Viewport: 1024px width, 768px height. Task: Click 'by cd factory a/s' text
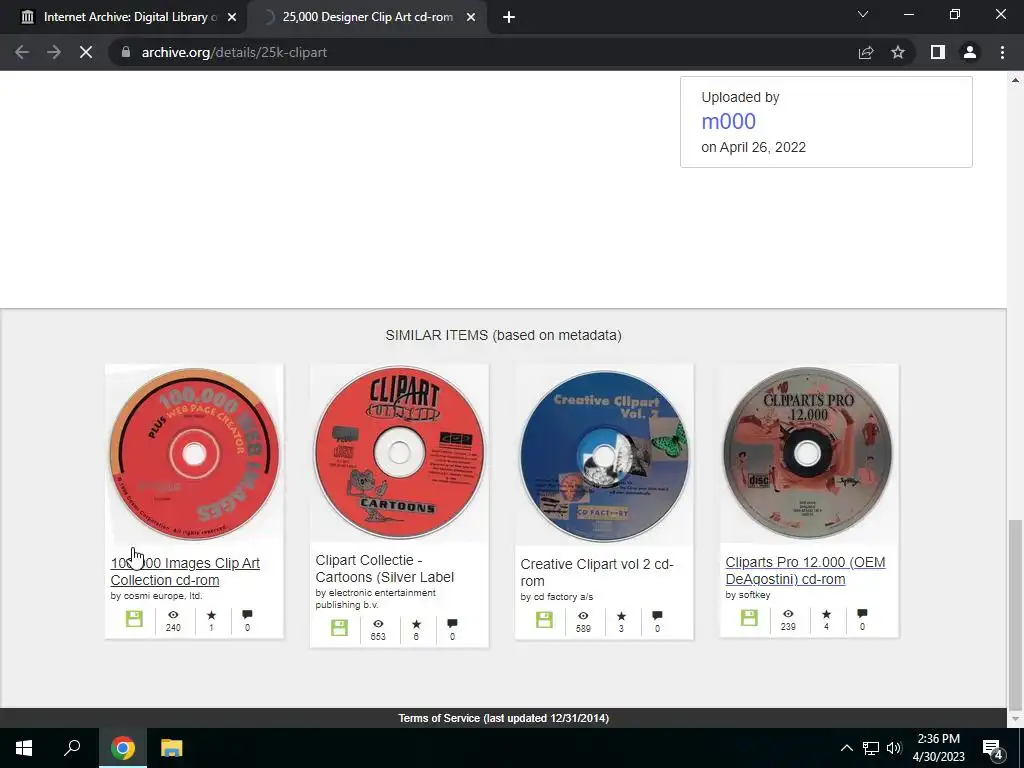(x=556, y=597)
